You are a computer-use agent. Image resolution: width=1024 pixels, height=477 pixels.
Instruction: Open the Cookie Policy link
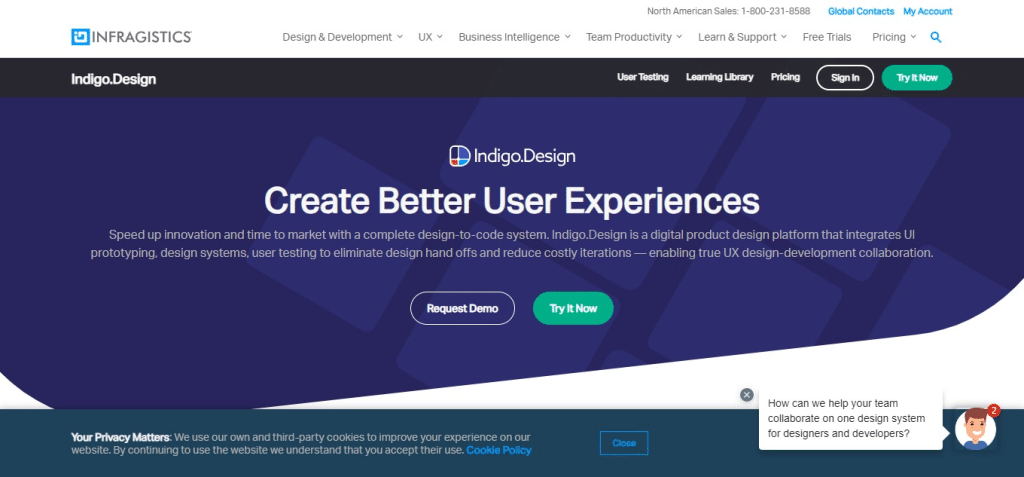[498, 450]
